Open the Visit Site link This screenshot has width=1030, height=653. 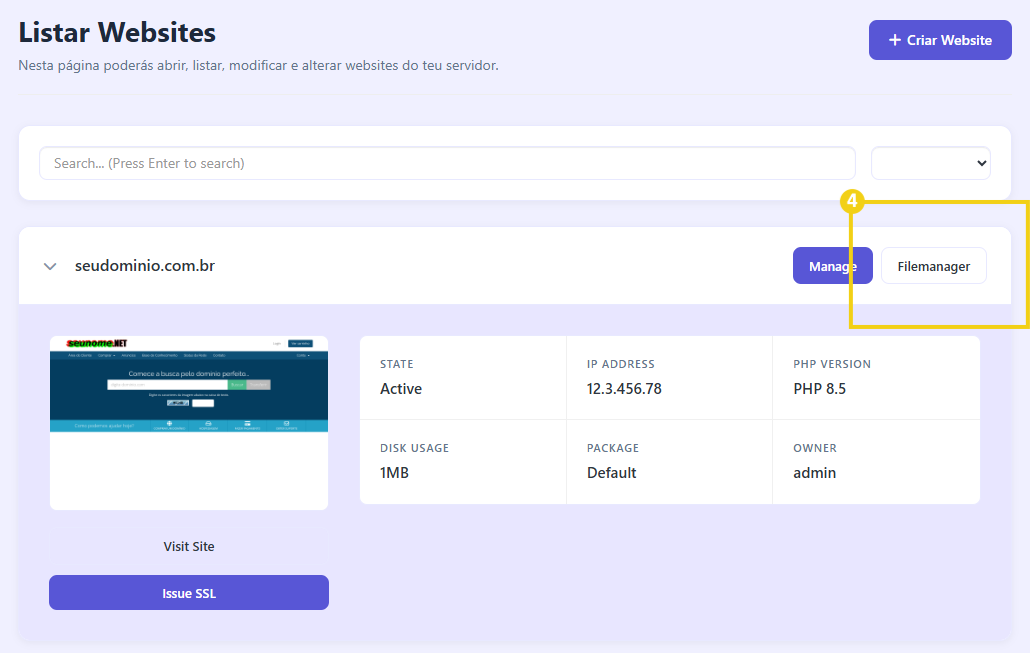coord(188,546)
